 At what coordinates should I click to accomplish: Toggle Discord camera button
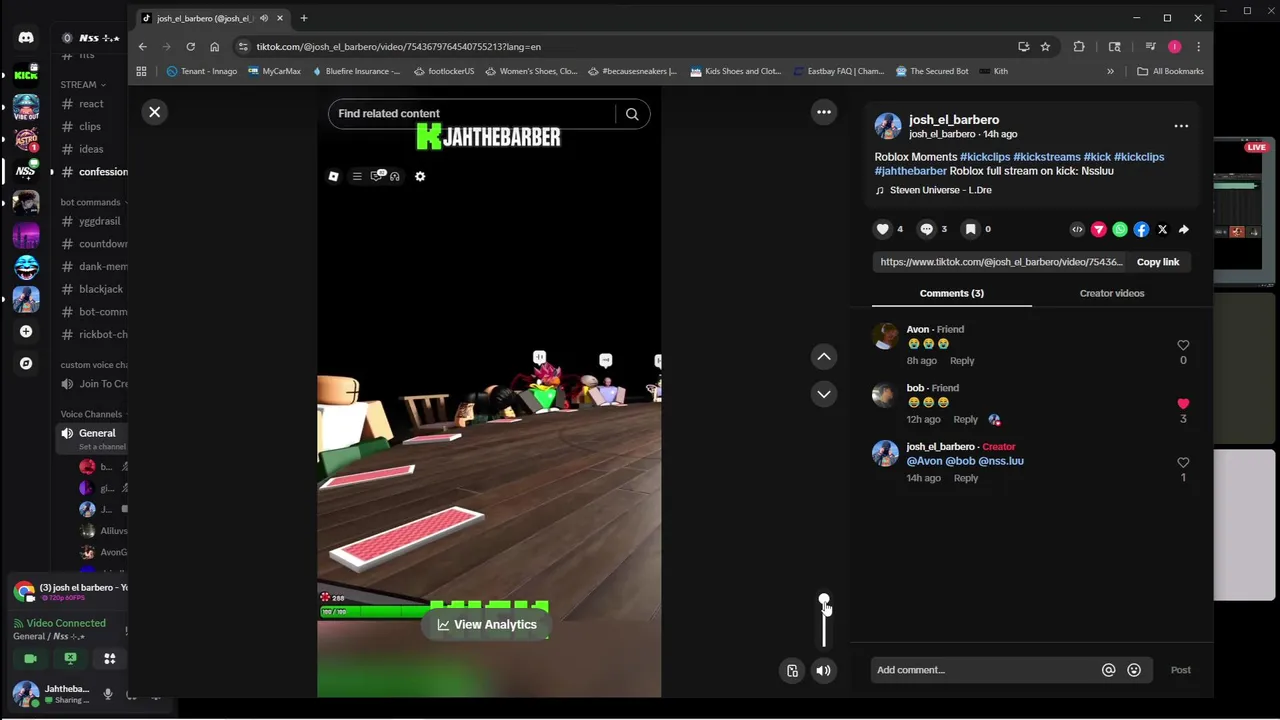click(30, 658)
